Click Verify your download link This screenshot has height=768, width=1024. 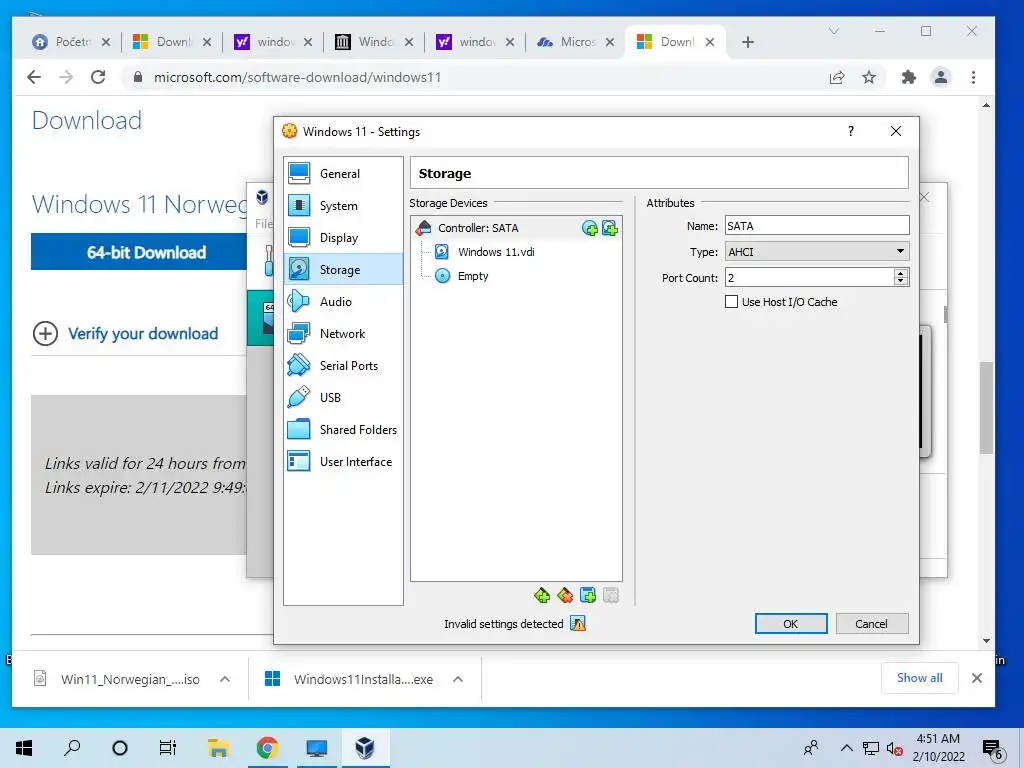click(143, 334)
